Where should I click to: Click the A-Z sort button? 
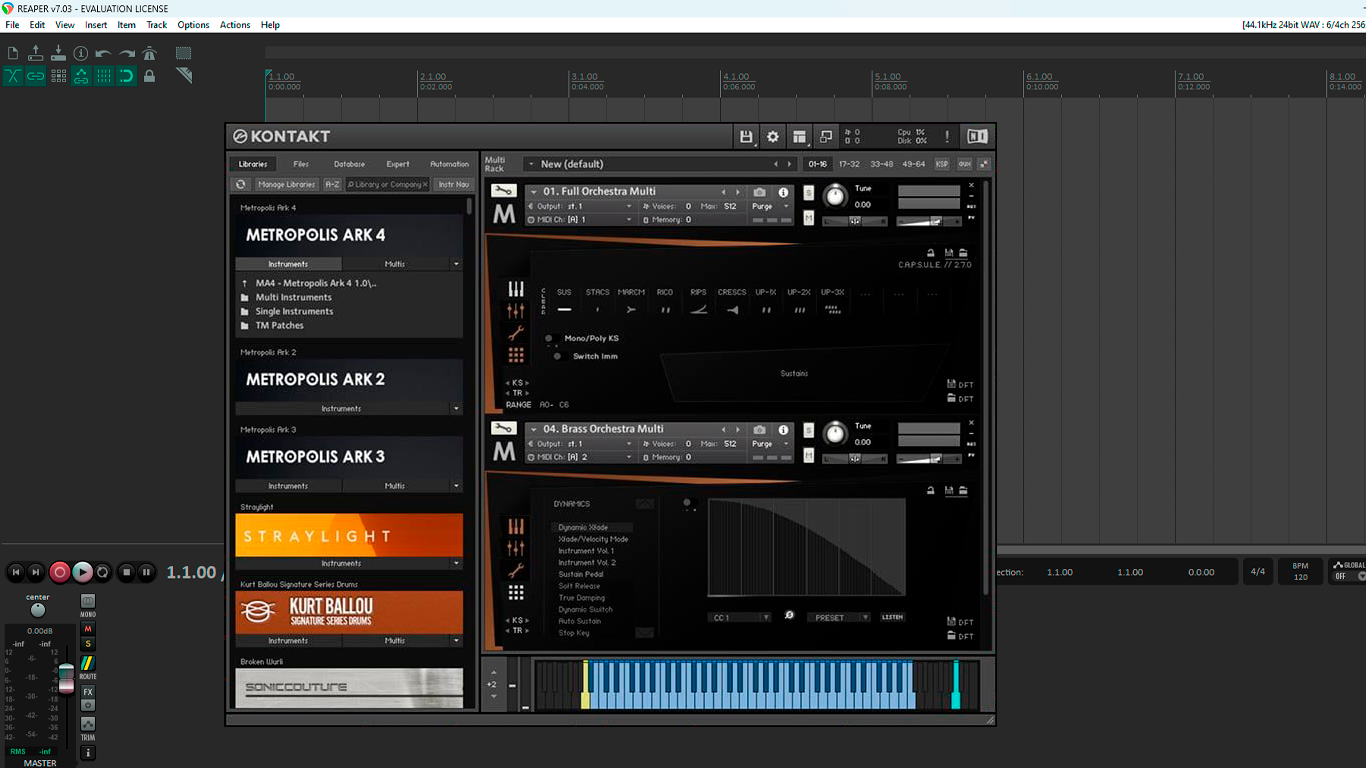click(x=332, y=184)
